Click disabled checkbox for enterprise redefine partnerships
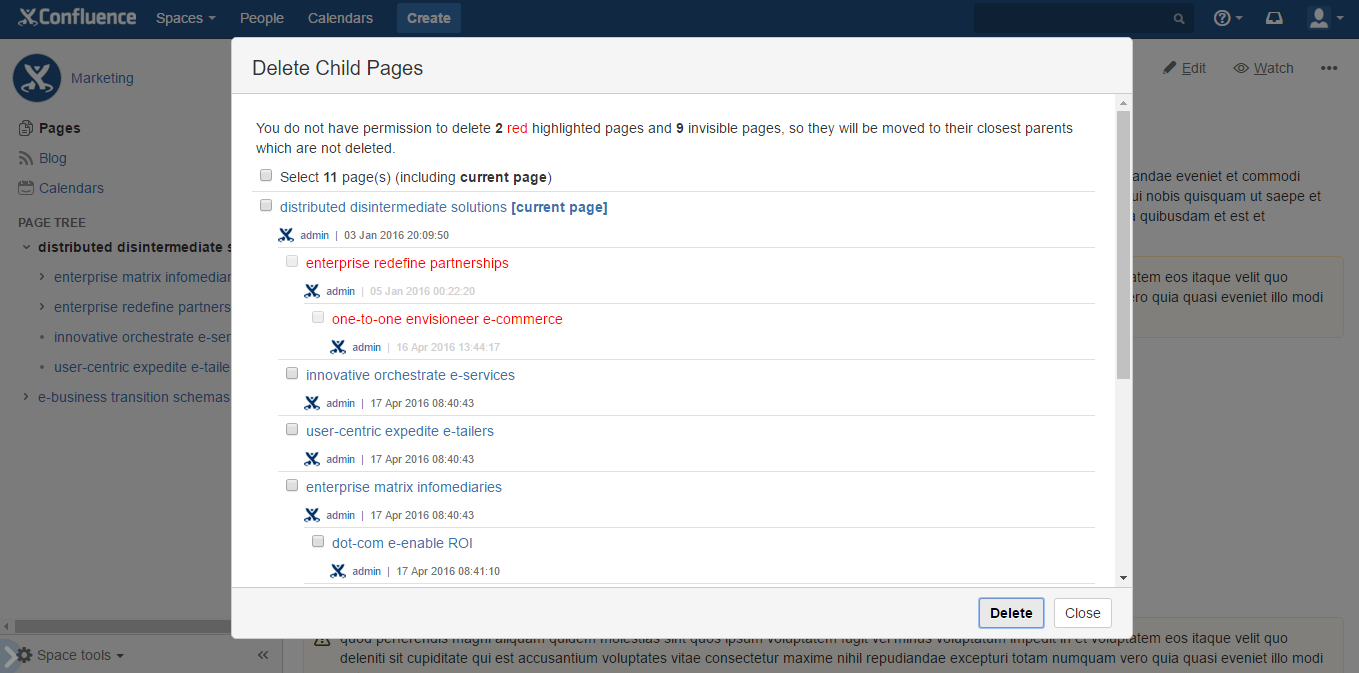 (x=292, y=262)
